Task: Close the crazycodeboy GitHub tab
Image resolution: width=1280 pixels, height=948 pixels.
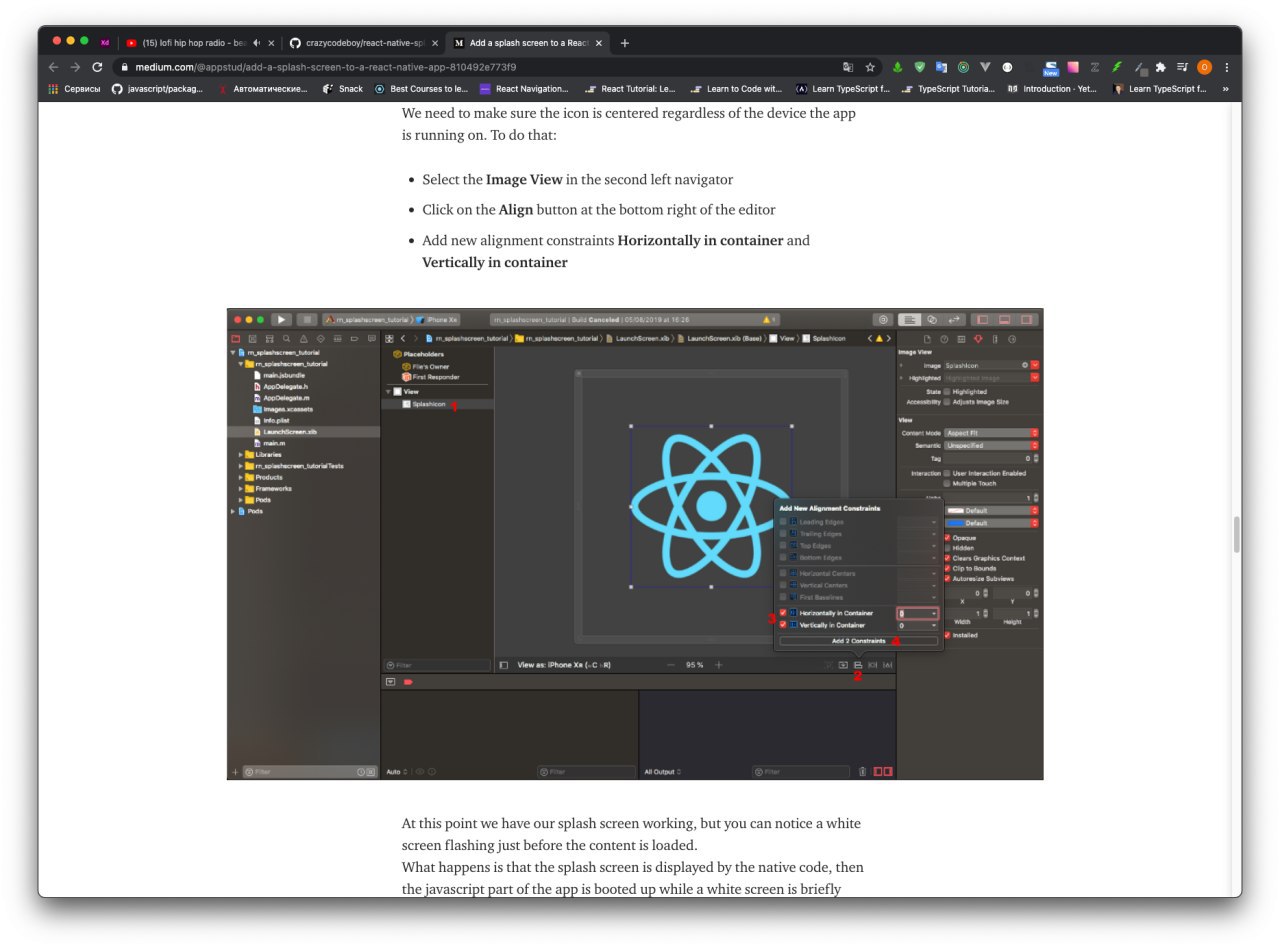Action: click(x=435, y=43)
